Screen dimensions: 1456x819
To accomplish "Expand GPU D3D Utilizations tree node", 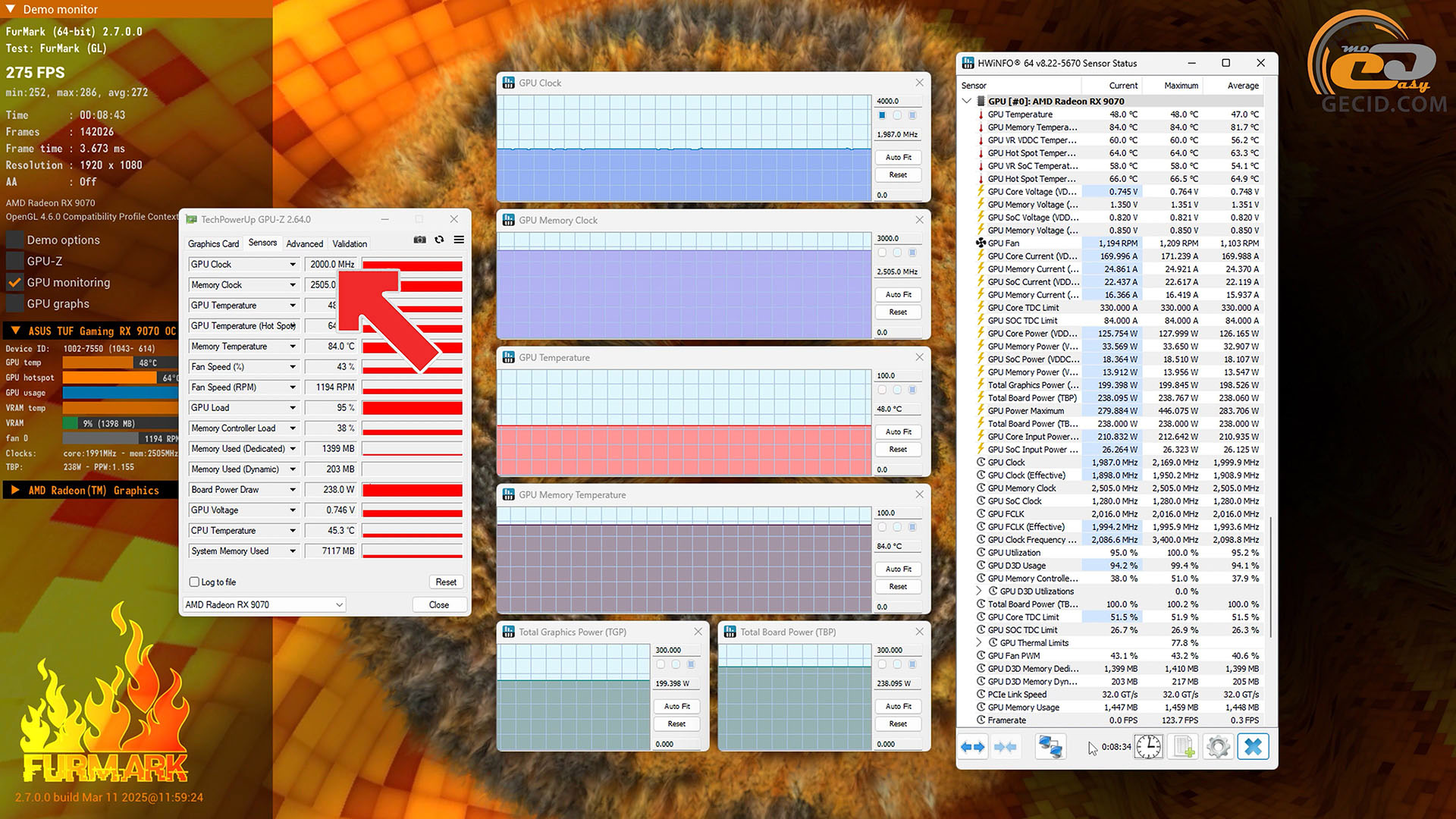I will pos(979,591).
